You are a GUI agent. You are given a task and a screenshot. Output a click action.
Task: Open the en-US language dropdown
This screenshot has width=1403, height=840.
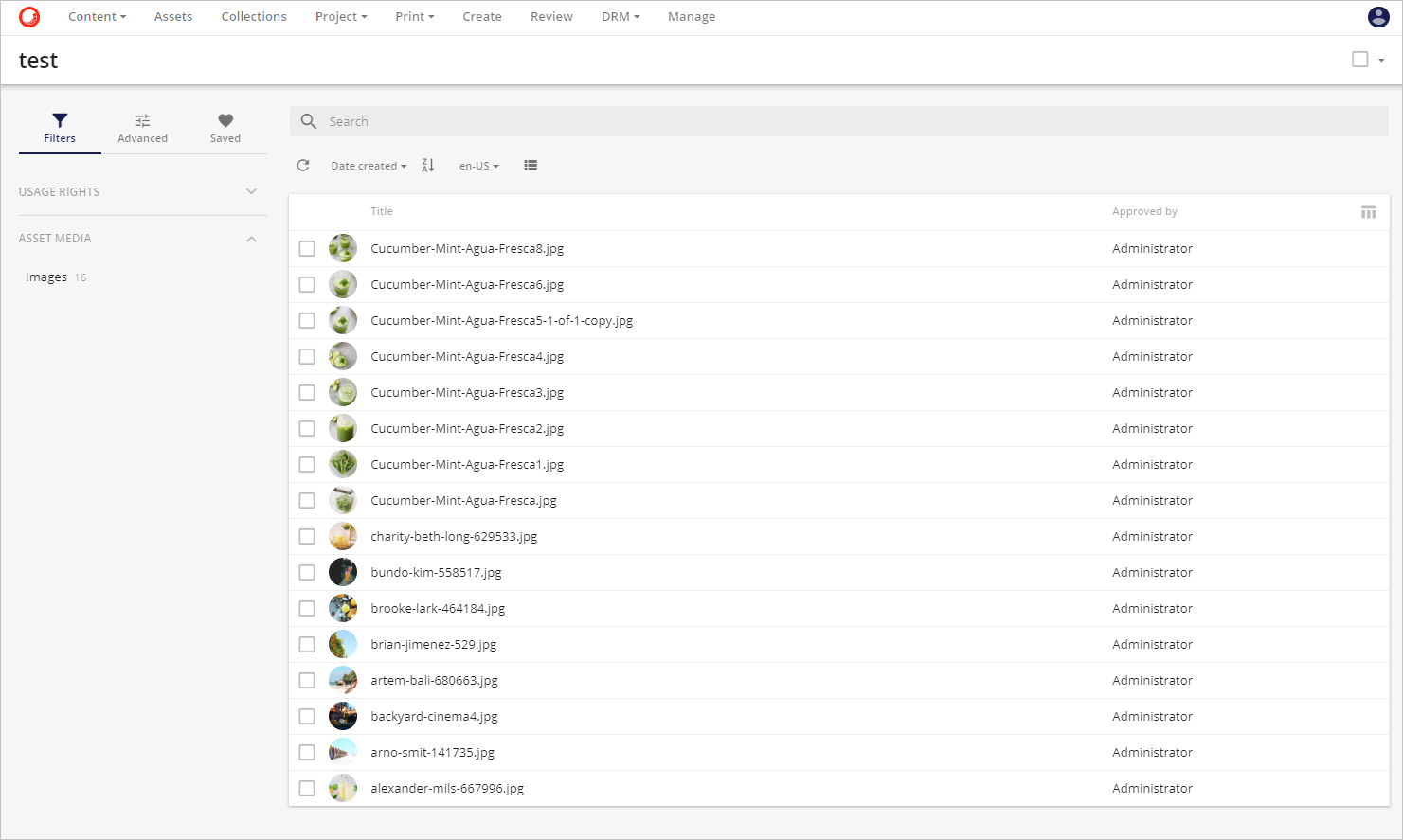point(478,165)
